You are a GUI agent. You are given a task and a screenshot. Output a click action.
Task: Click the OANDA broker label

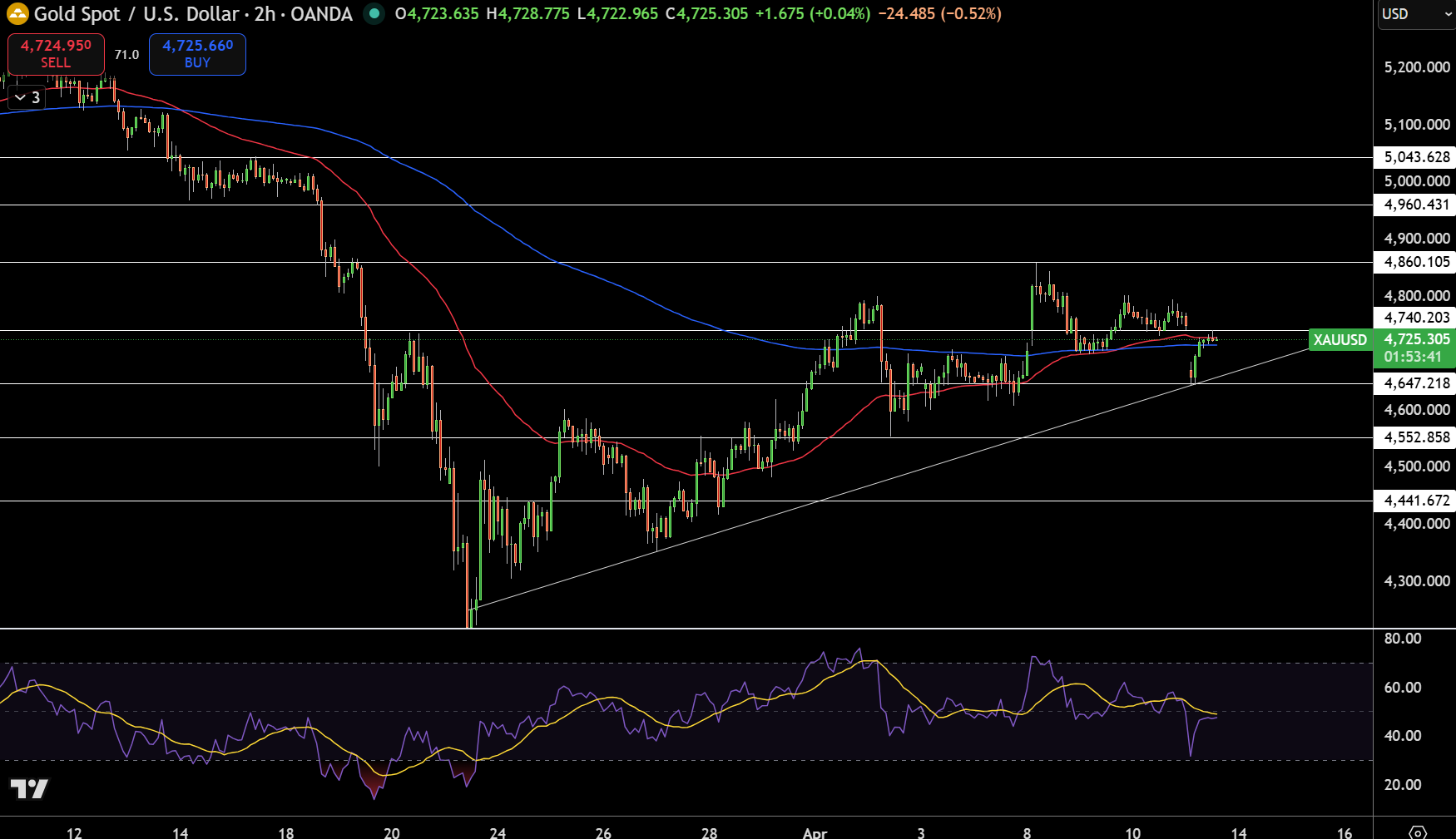click(322, 14)
